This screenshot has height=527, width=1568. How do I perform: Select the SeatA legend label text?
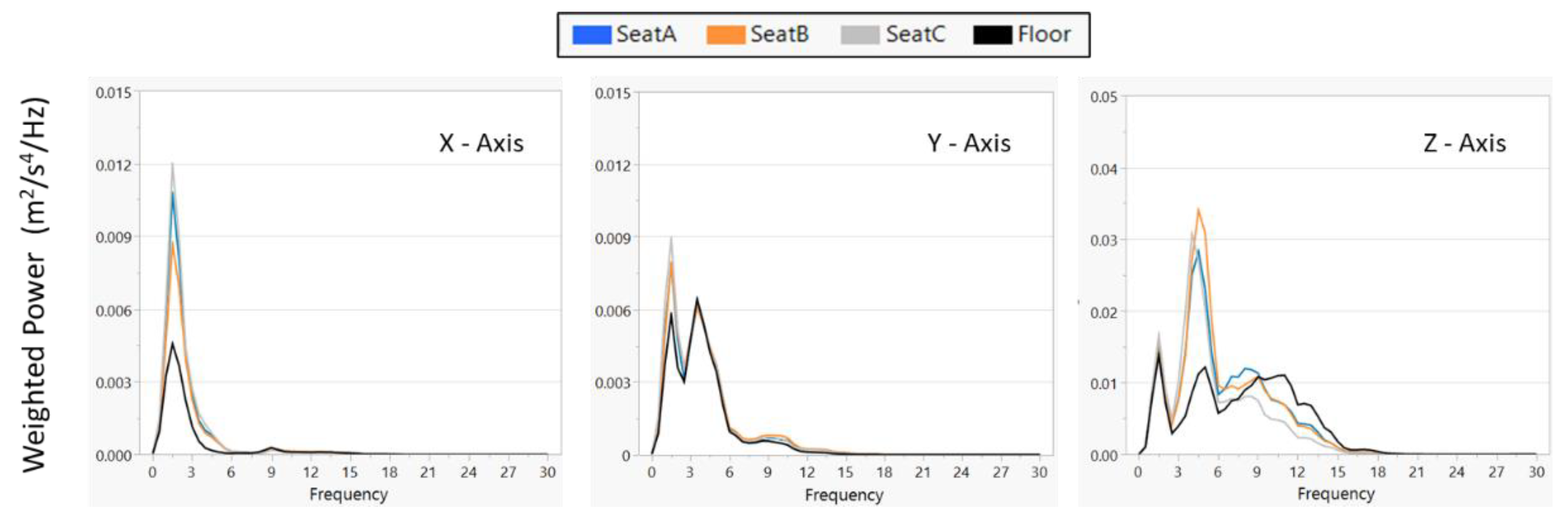coord(646,34)
